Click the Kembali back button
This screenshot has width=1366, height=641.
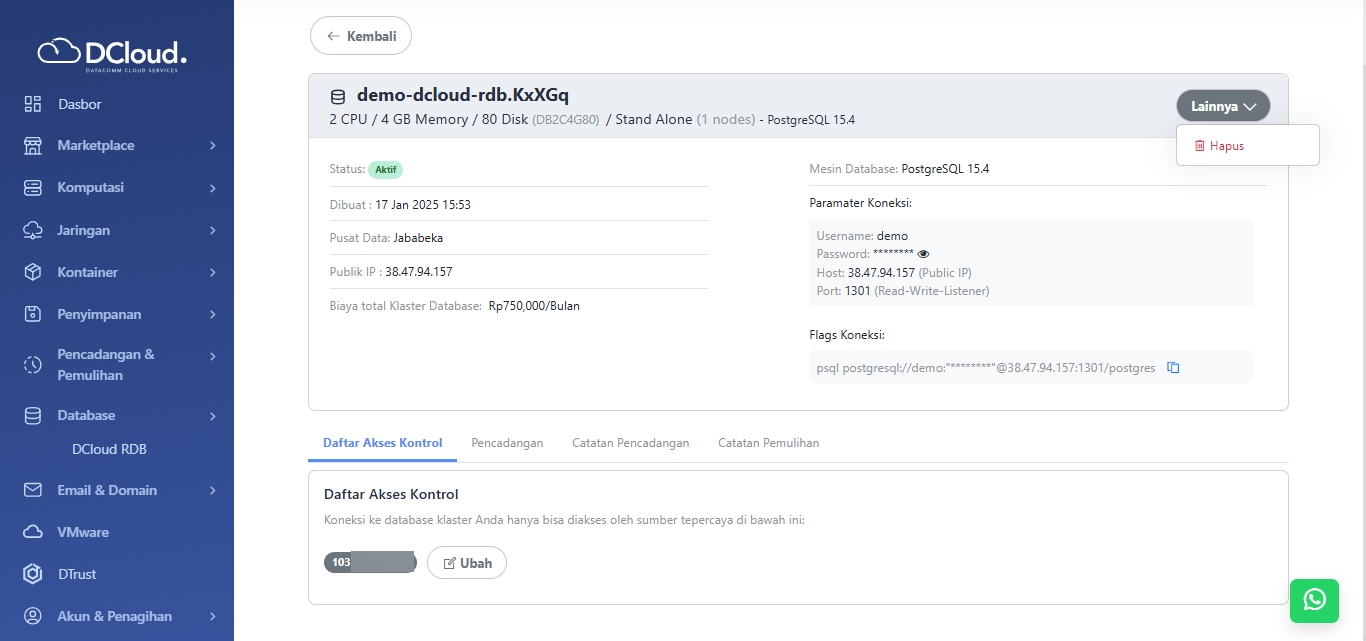coord(361,36)
